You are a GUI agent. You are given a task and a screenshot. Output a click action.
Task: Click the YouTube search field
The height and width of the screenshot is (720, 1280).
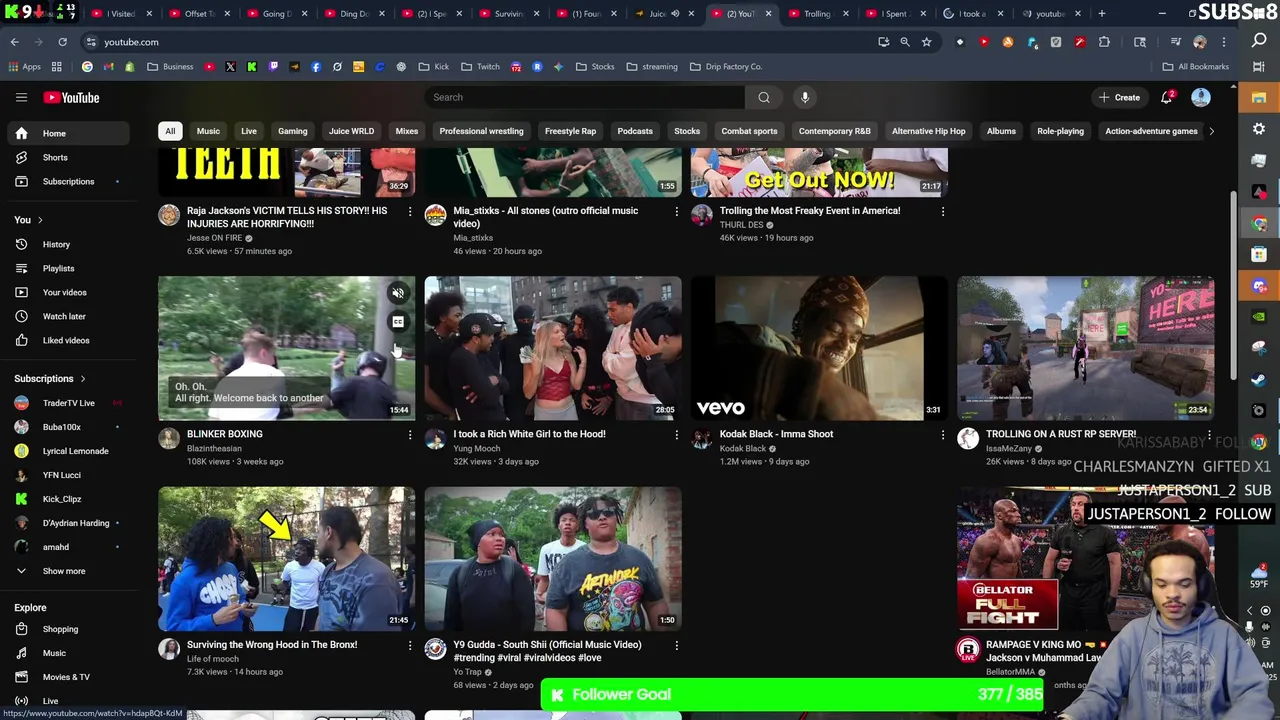click(x=585, y=97)
